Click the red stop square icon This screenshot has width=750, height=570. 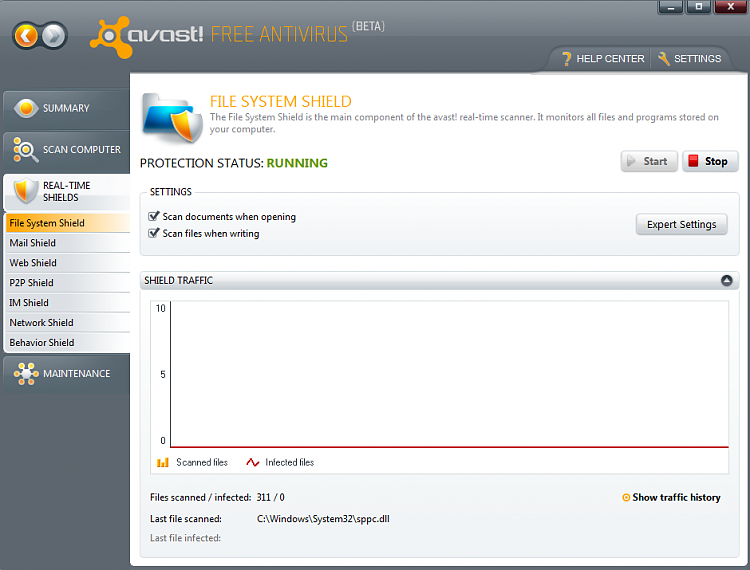693,161
